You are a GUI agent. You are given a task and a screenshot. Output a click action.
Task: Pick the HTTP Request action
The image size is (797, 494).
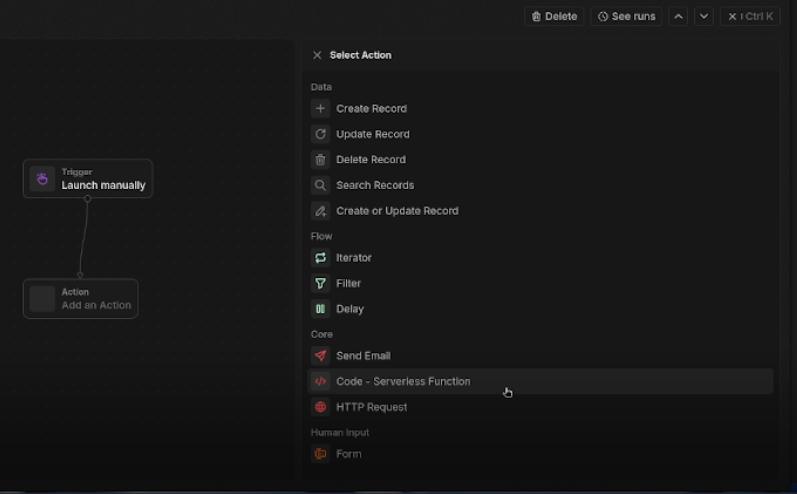[x=541, y=407]
